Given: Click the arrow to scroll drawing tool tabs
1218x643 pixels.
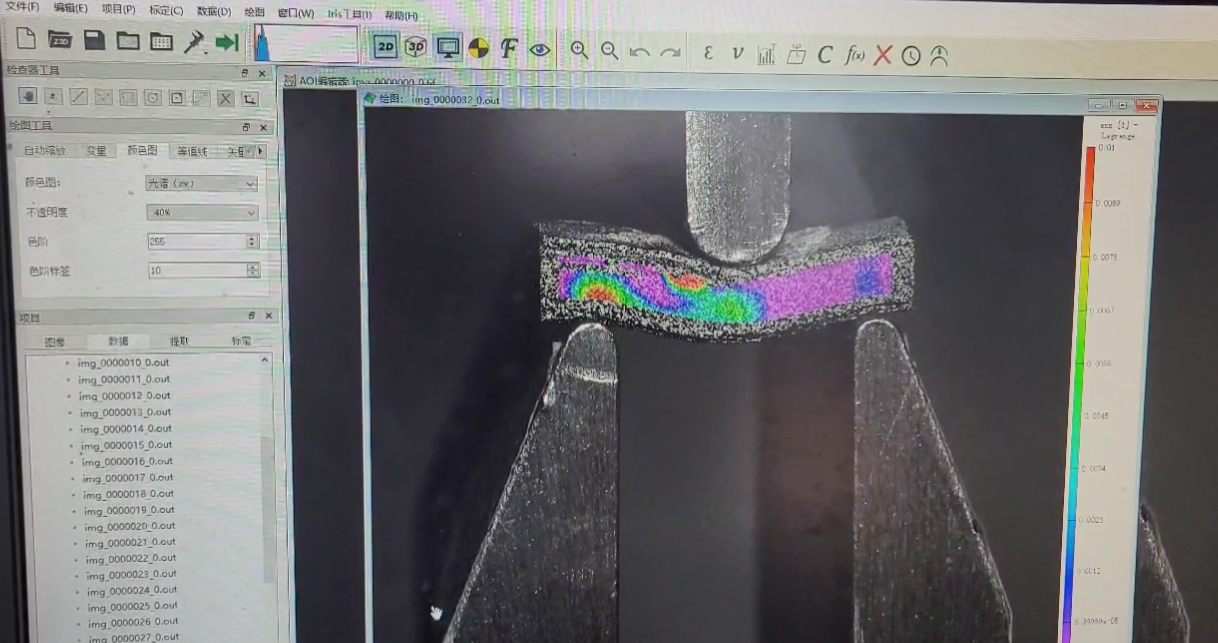Looking at the screenshot, I should [261, 151].
